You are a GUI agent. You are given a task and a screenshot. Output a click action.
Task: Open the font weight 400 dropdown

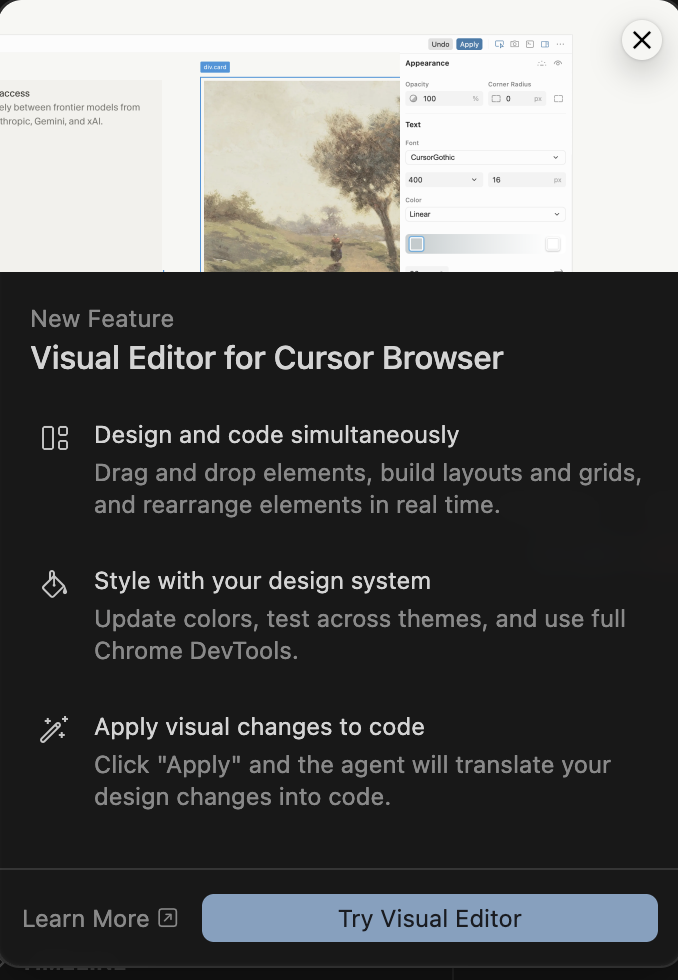[444, 180]
